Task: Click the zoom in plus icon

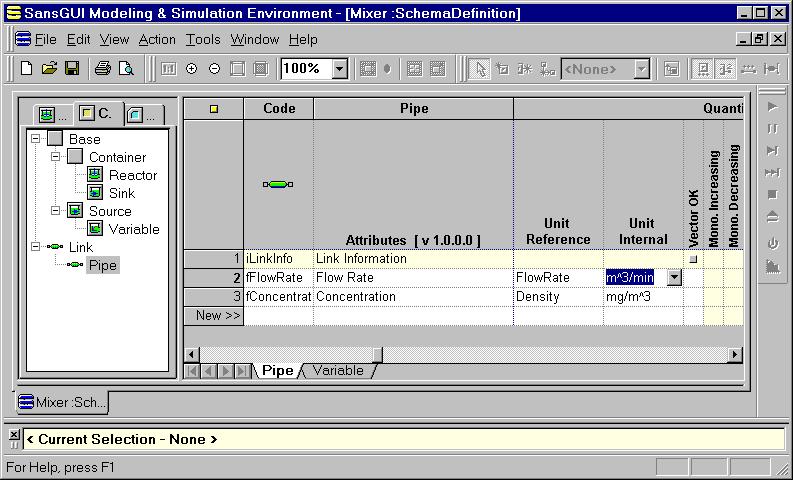Action: [191, 69]
